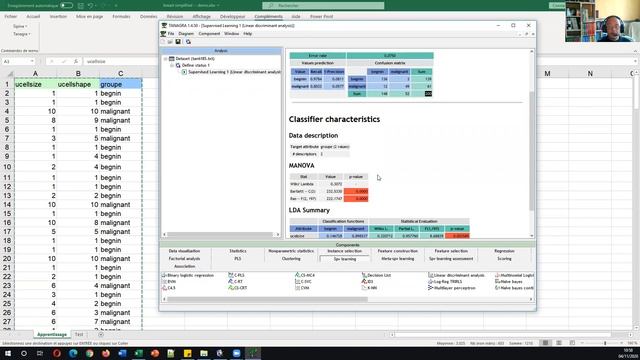This screenshot has height=360, width=640.
Task: Open the Tanagra dropdown in Excel ribbon
Action: click(22, 34)
